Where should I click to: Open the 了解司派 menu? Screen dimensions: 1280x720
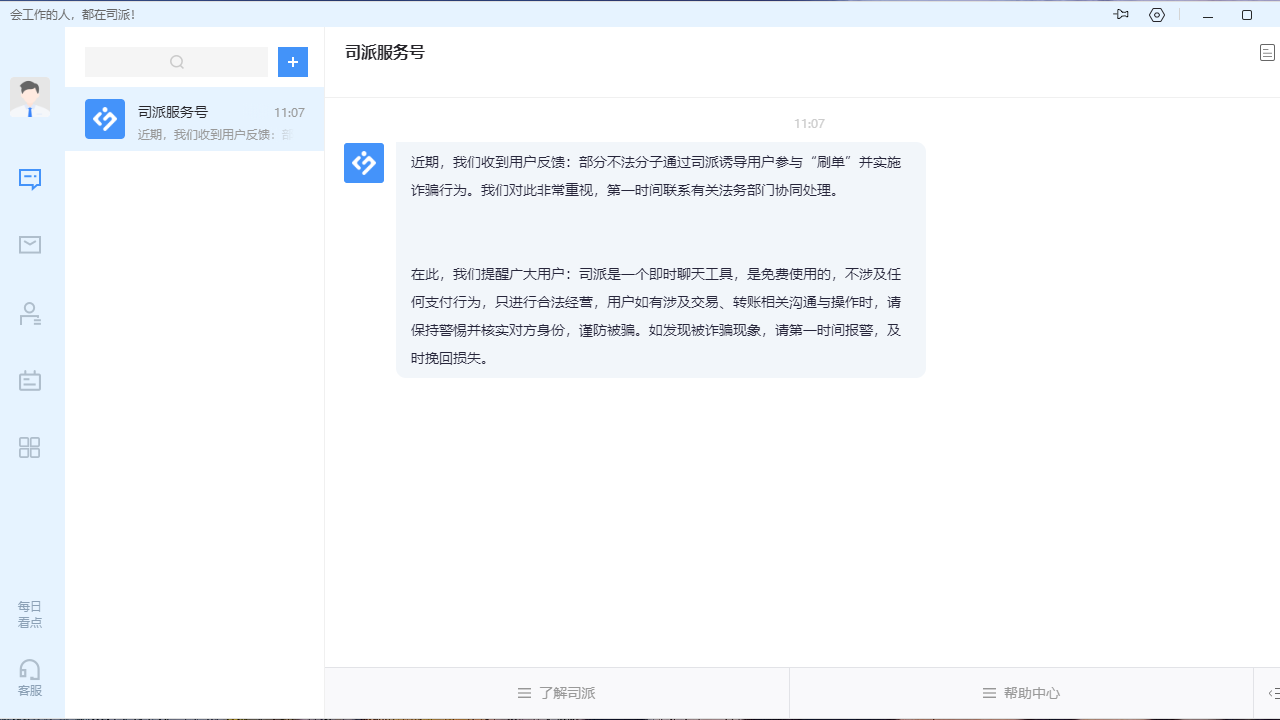[557, 692]
